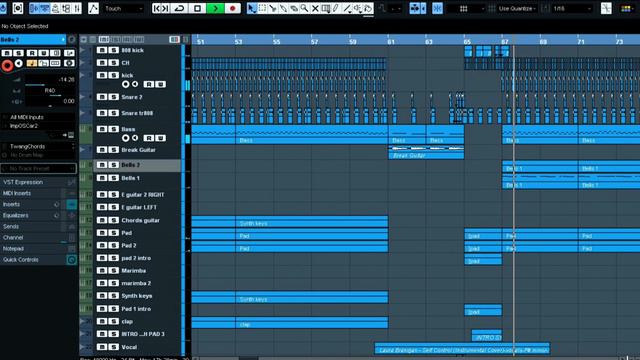Click the Laura Branigan Self Control vocal clip
The width and height of the screenshot is (640, 360).
tap(462, 348)
